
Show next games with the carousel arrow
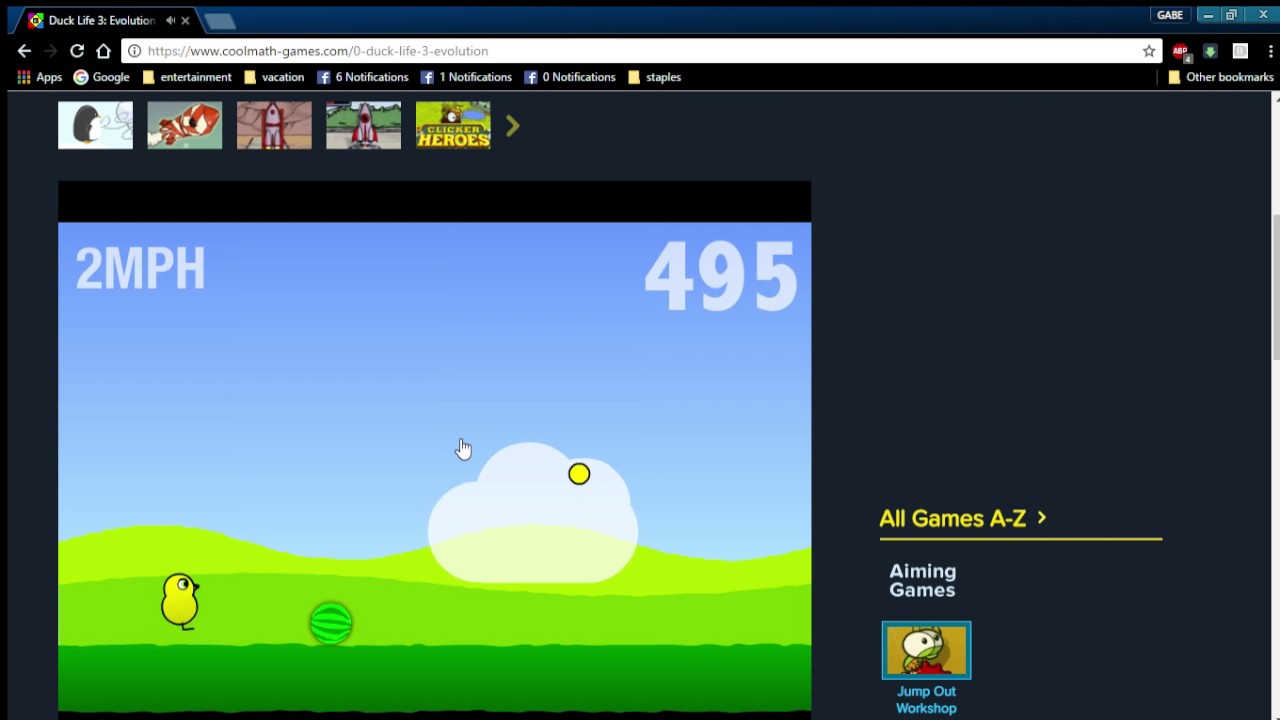coord(512,125)
